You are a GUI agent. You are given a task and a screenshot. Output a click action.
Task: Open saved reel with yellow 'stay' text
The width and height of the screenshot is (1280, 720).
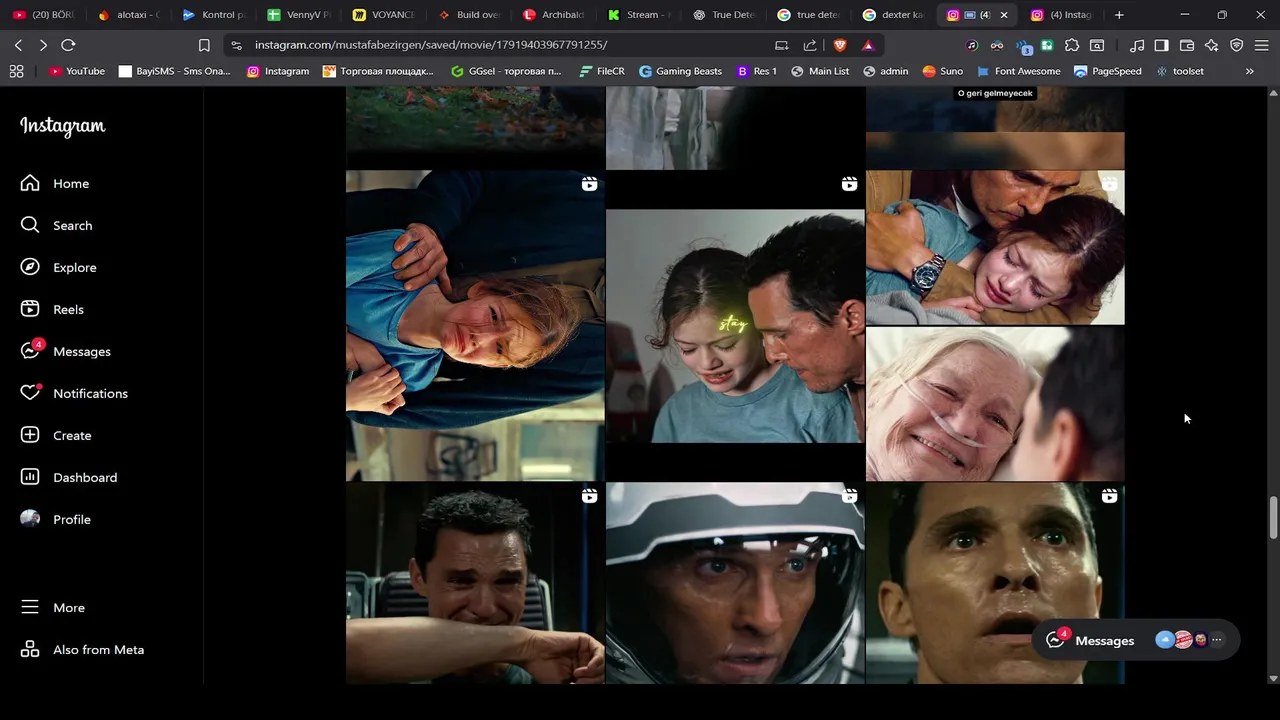[x=735, y=326]
